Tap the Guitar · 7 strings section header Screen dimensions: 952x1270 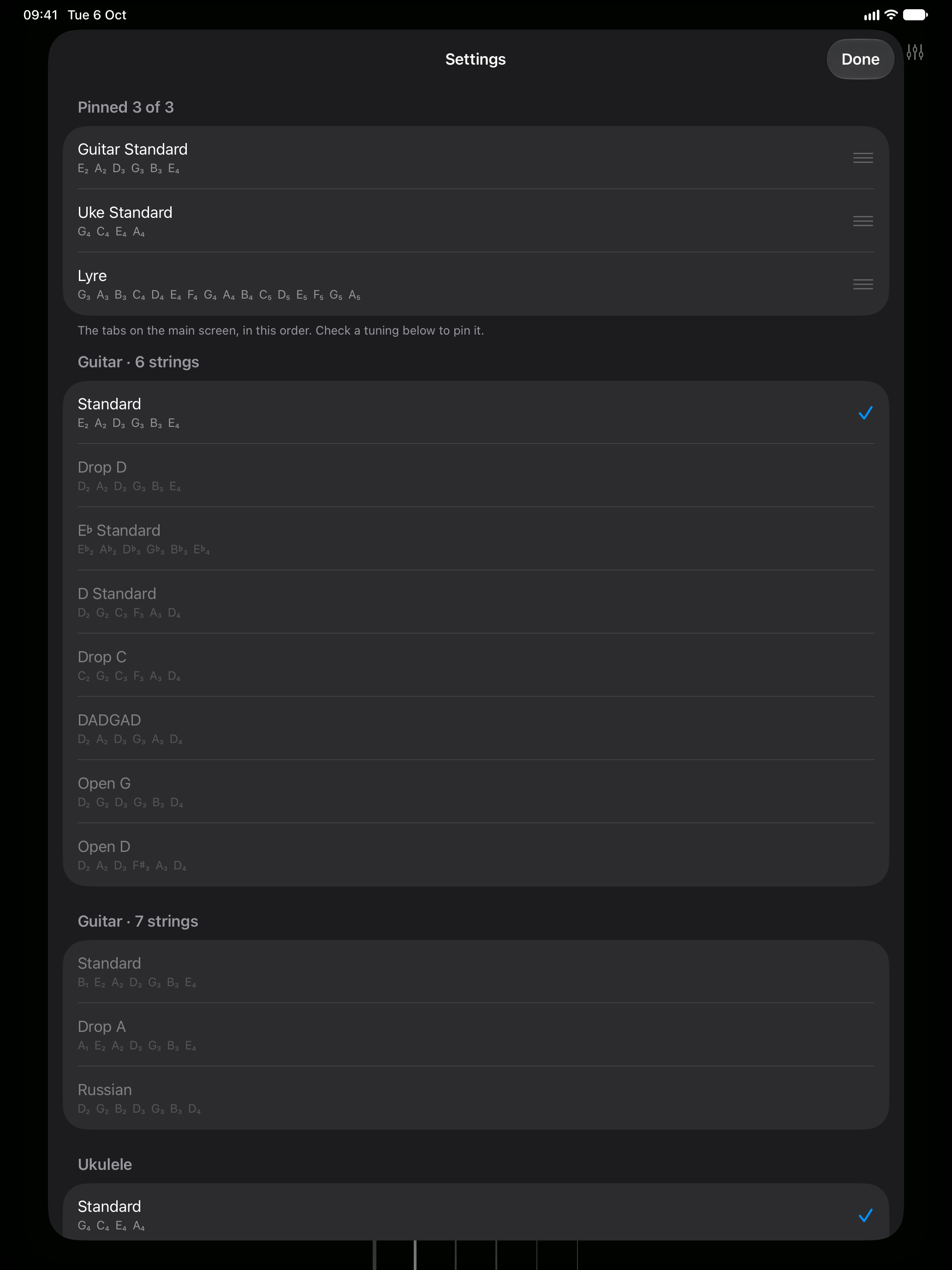pos(138,922)
